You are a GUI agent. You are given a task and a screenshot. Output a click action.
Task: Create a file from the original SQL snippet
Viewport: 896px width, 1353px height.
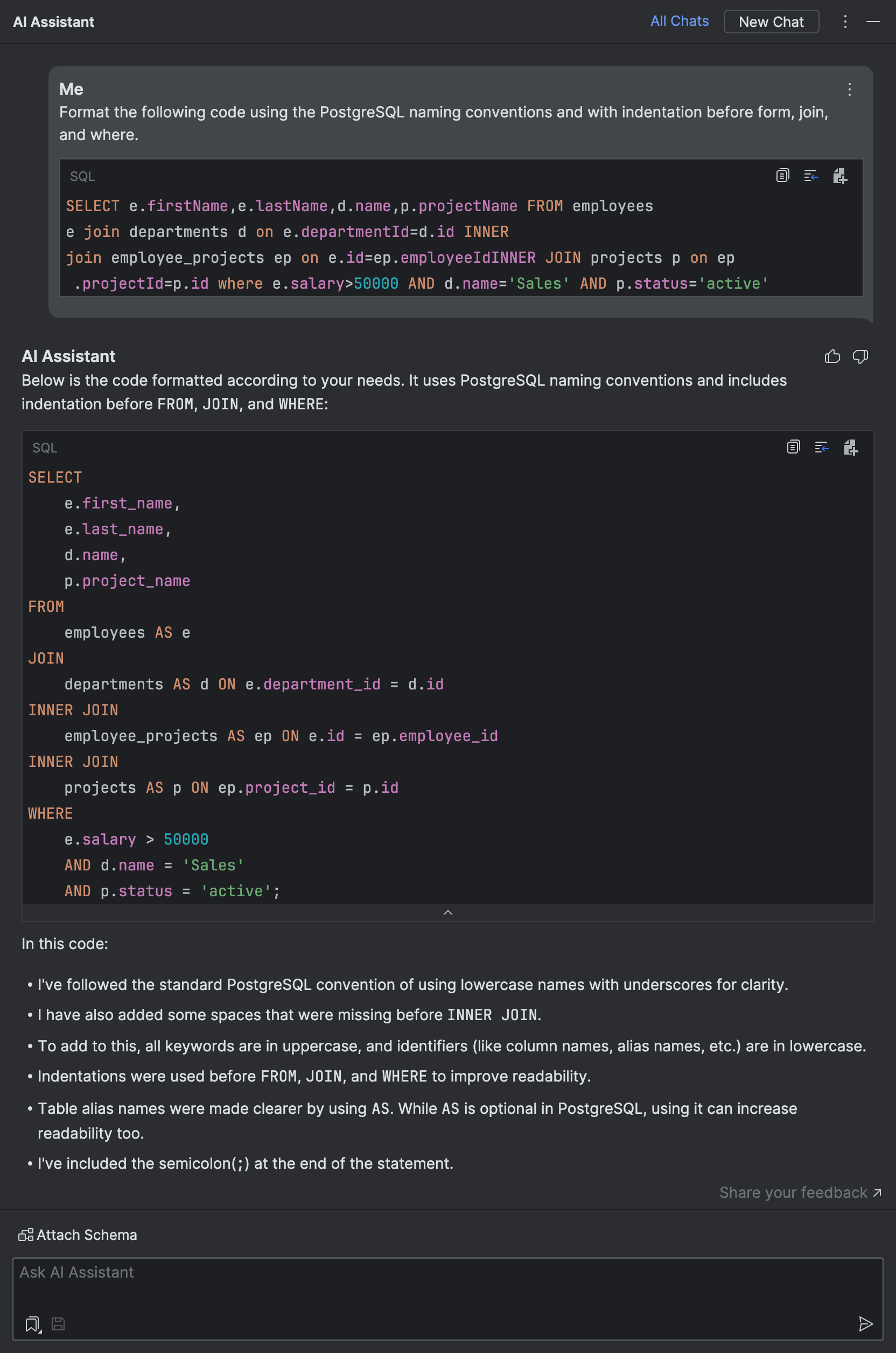click(x=840, y=176)
